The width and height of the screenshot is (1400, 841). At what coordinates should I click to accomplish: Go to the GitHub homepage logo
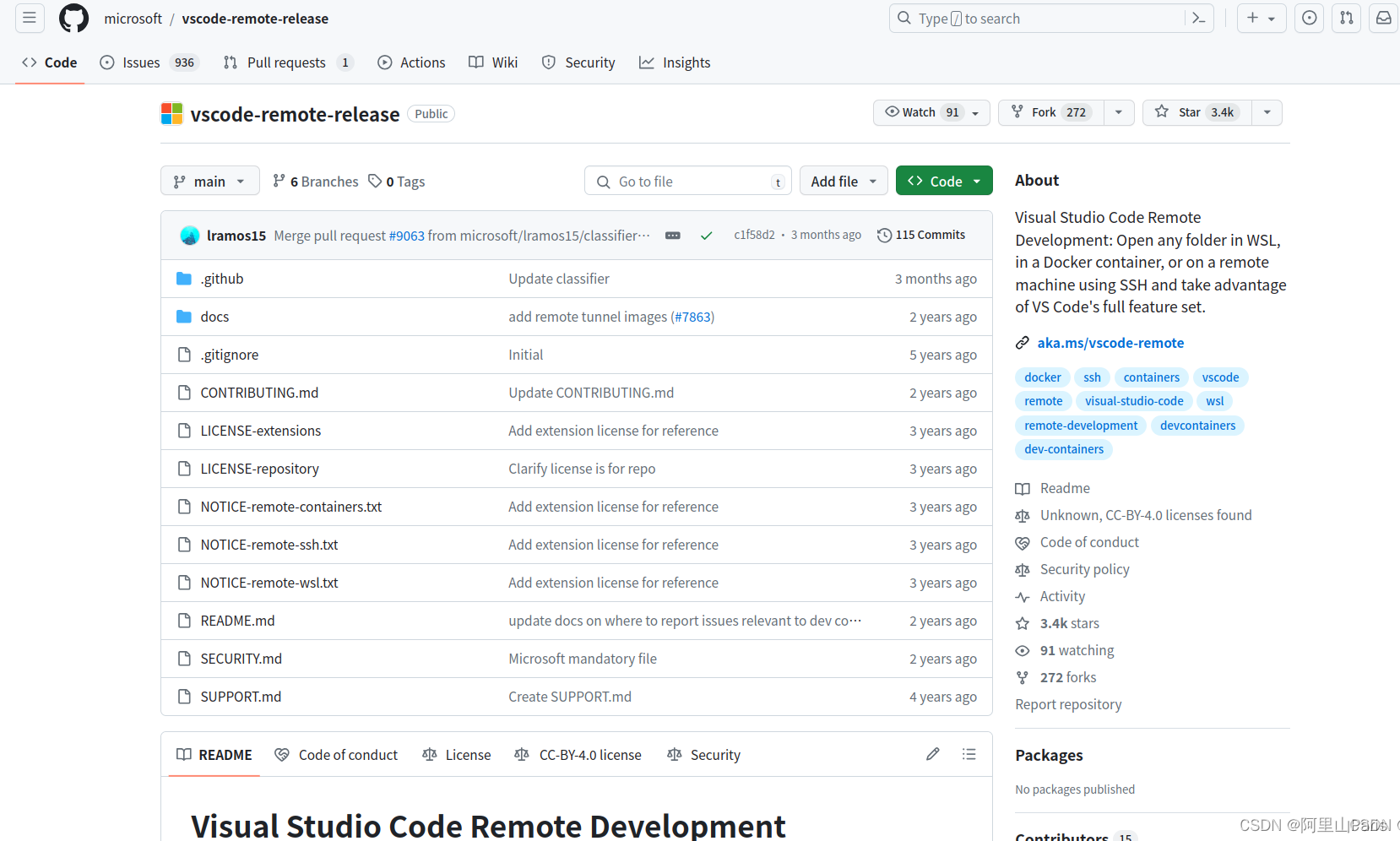coord(73,18)
